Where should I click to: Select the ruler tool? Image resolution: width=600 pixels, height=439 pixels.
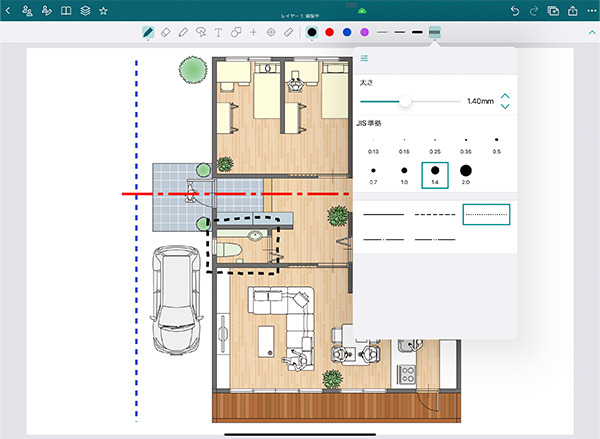click(289, 33)
